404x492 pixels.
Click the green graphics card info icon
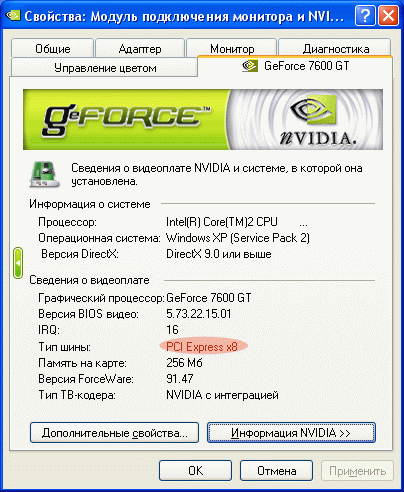(44, 174)
